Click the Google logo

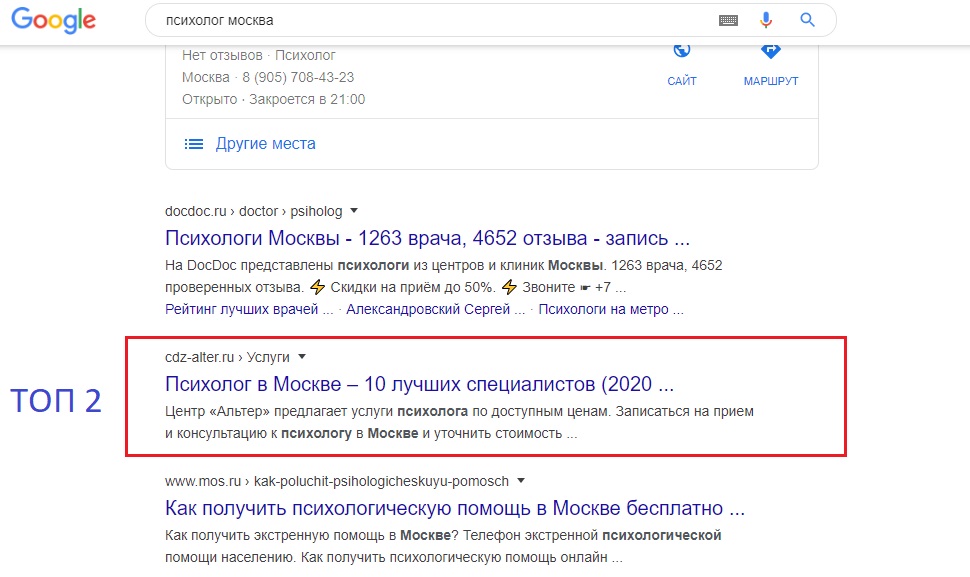click(53, 20)
